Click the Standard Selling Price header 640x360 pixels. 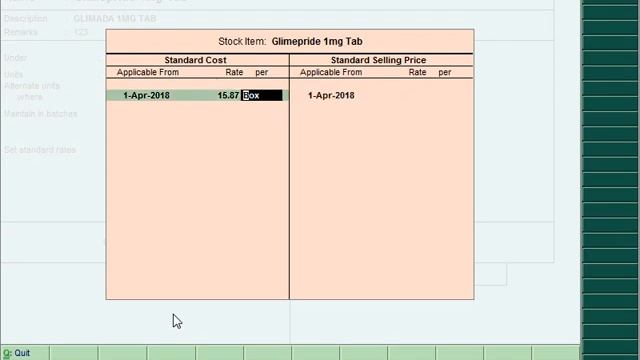[x=378, y=60]
